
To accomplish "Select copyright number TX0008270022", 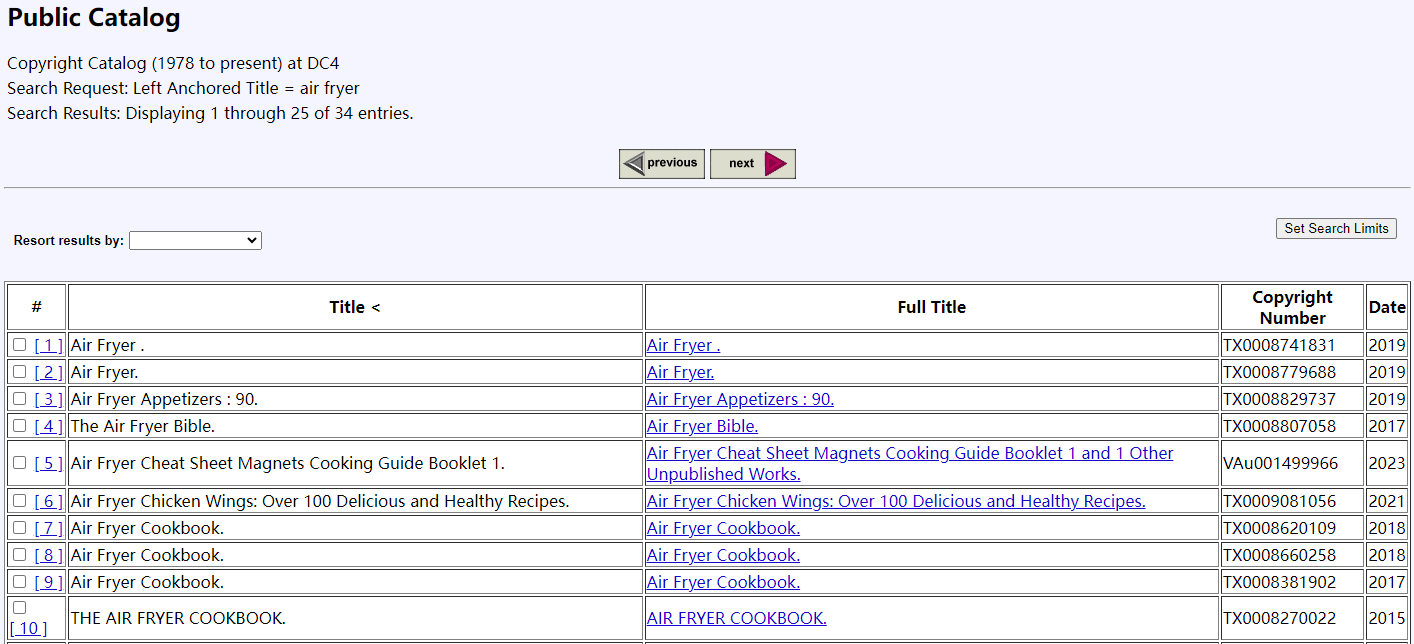I will point(1279,618).
